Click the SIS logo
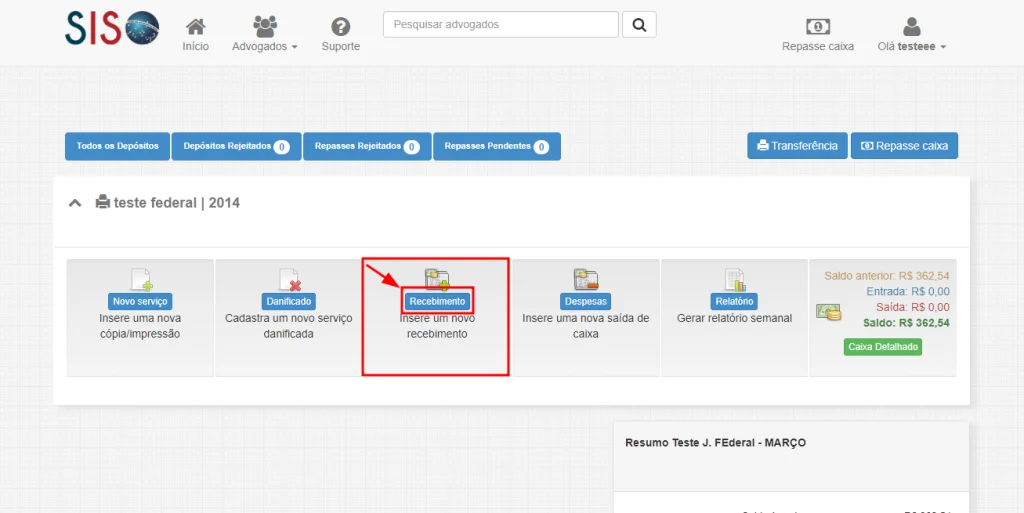The height and width of the screenshot is (513, 1024). coord(112,28)
